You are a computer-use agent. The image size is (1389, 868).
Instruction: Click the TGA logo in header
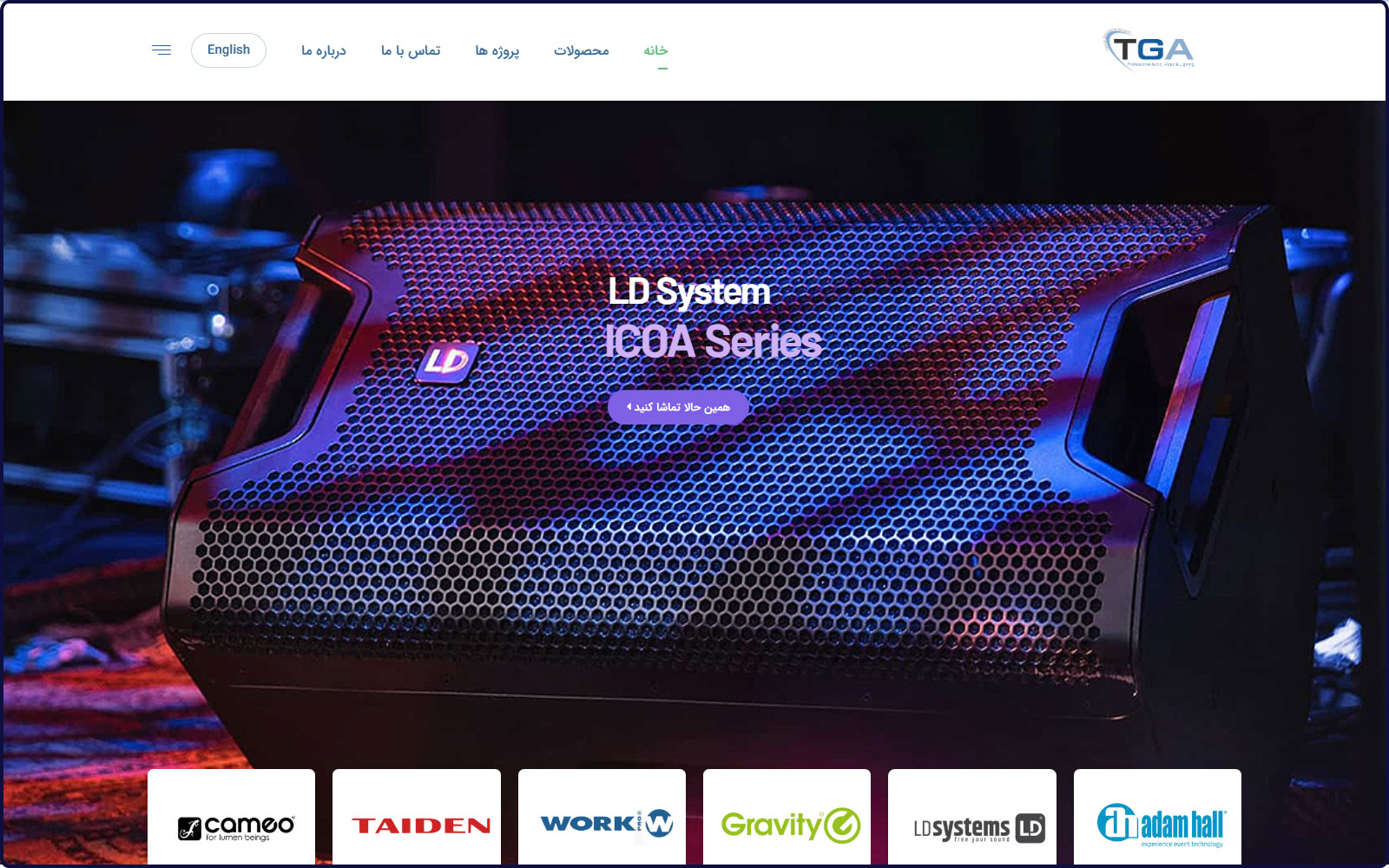coord(1149,49)
